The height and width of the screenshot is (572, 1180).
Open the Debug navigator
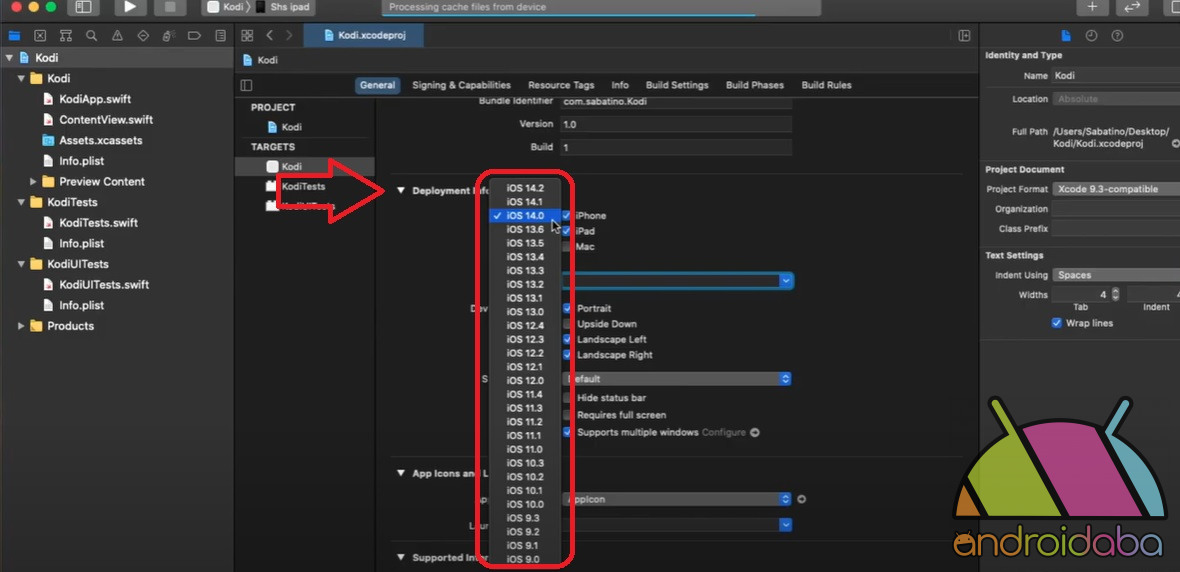point(169,35)
